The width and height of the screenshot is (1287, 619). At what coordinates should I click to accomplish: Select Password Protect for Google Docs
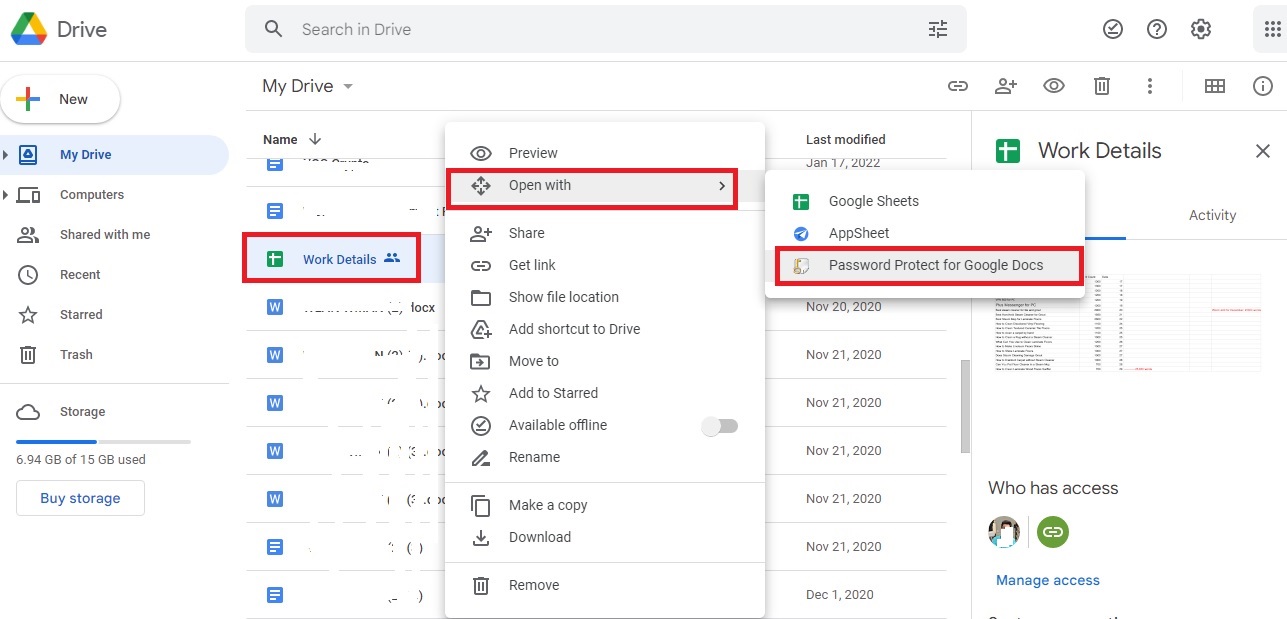tap(935, 265)
